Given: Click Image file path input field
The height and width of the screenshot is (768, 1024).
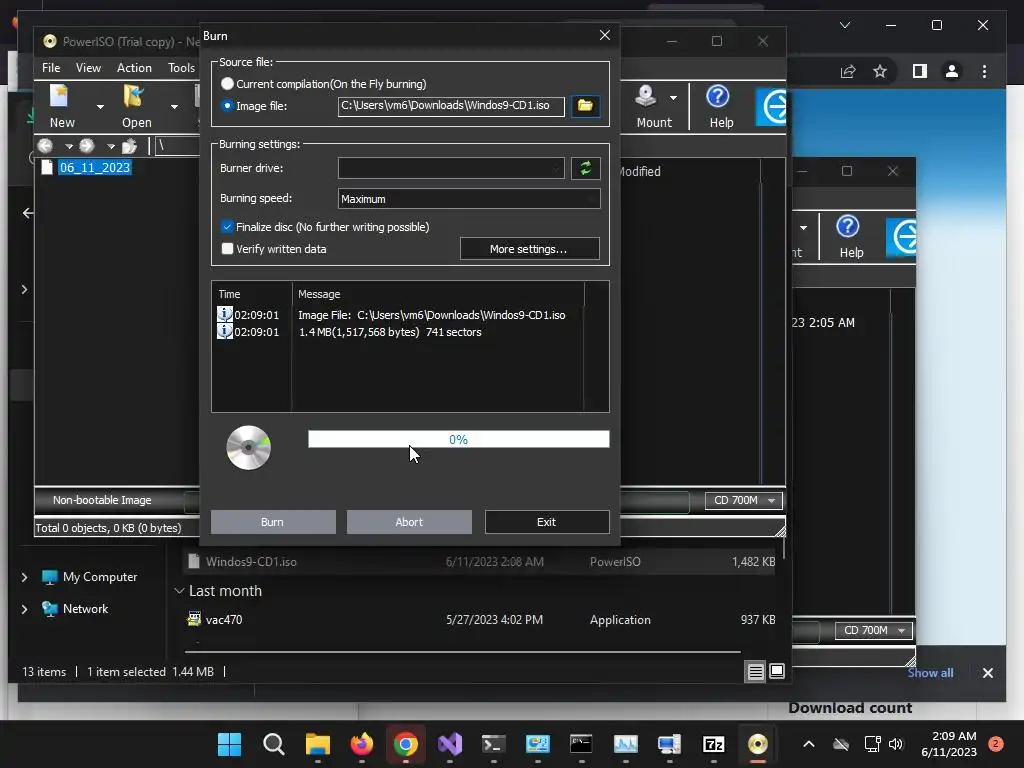Looking at the screenshot, I should pos(451,106).
